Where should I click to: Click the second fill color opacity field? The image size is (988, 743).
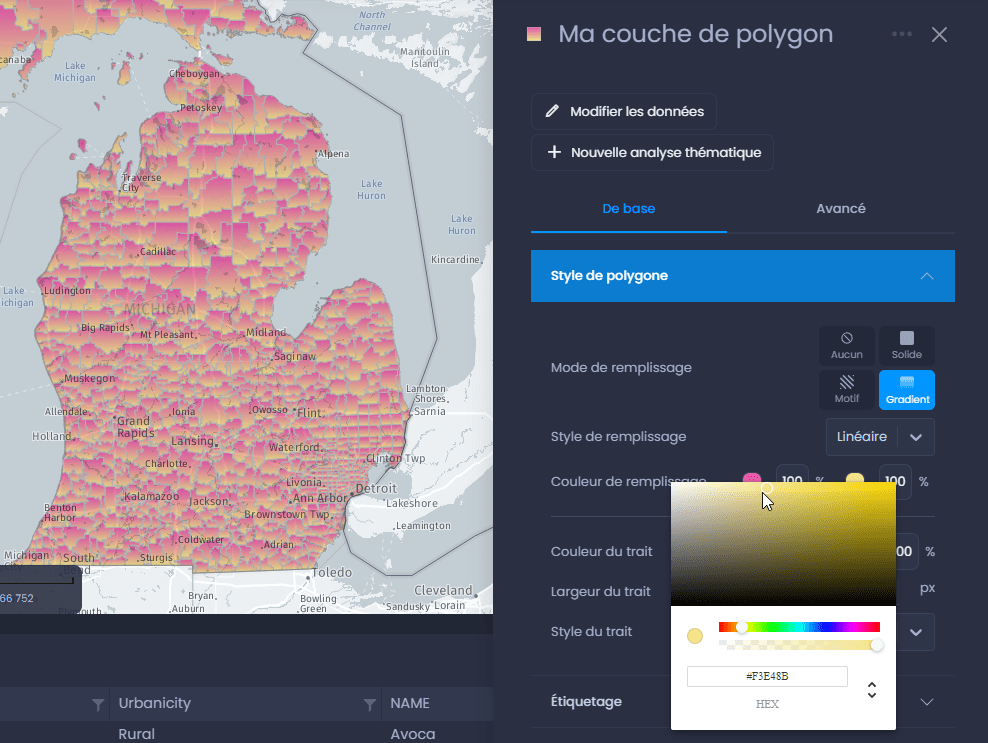tap(895, 481)
